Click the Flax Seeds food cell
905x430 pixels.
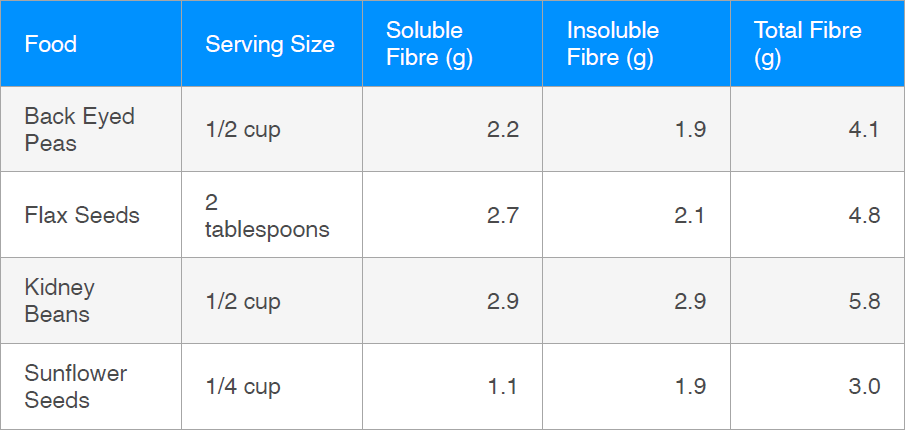pyautogui.click(x=91, y=215)
